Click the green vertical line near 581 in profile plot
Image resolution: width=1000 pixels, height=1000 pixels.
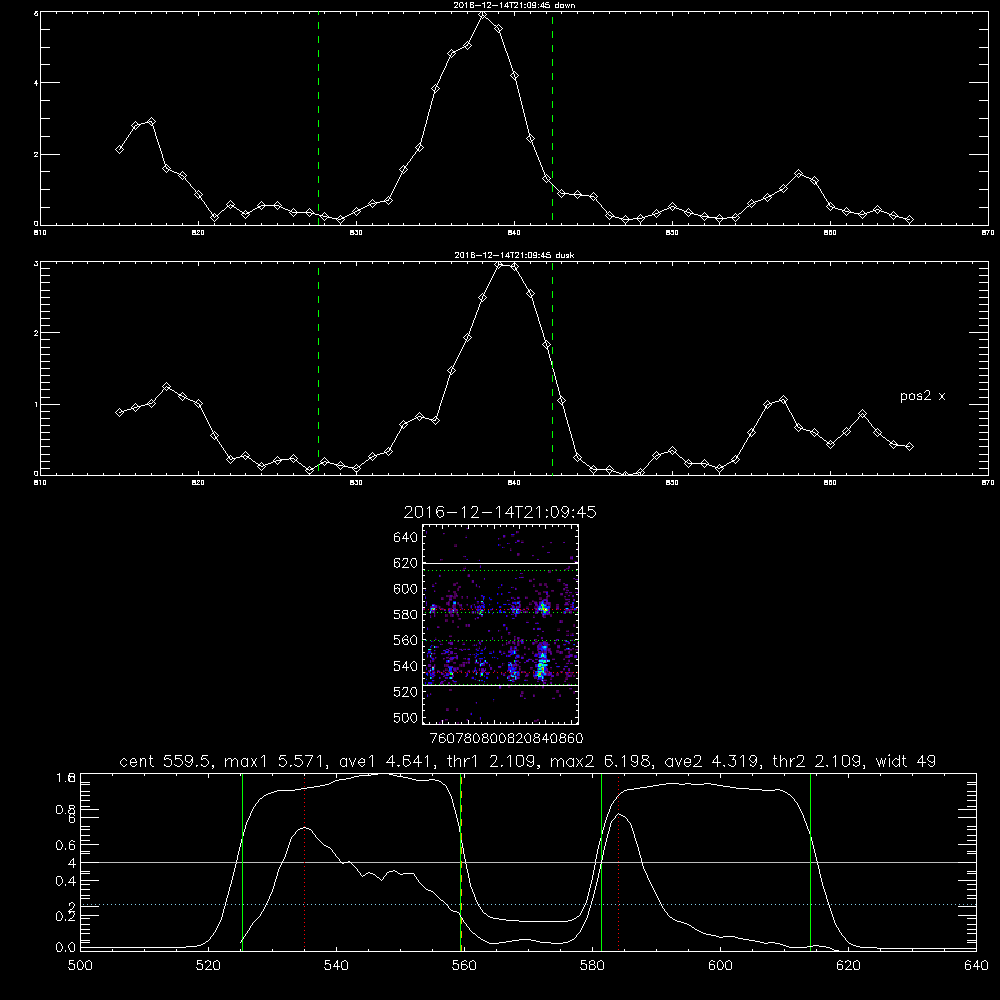tap(601, 862)
